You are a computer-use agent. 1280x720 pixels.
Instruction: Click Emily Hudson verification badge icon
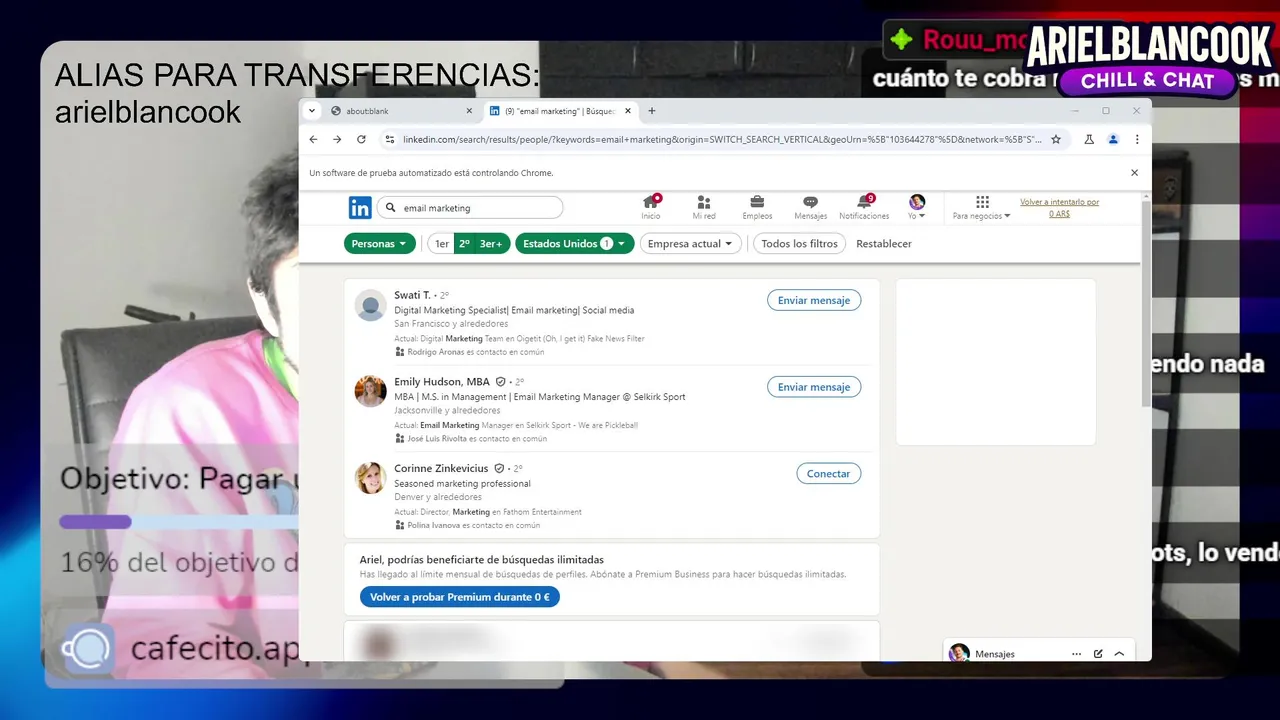[x=500, y=382]
